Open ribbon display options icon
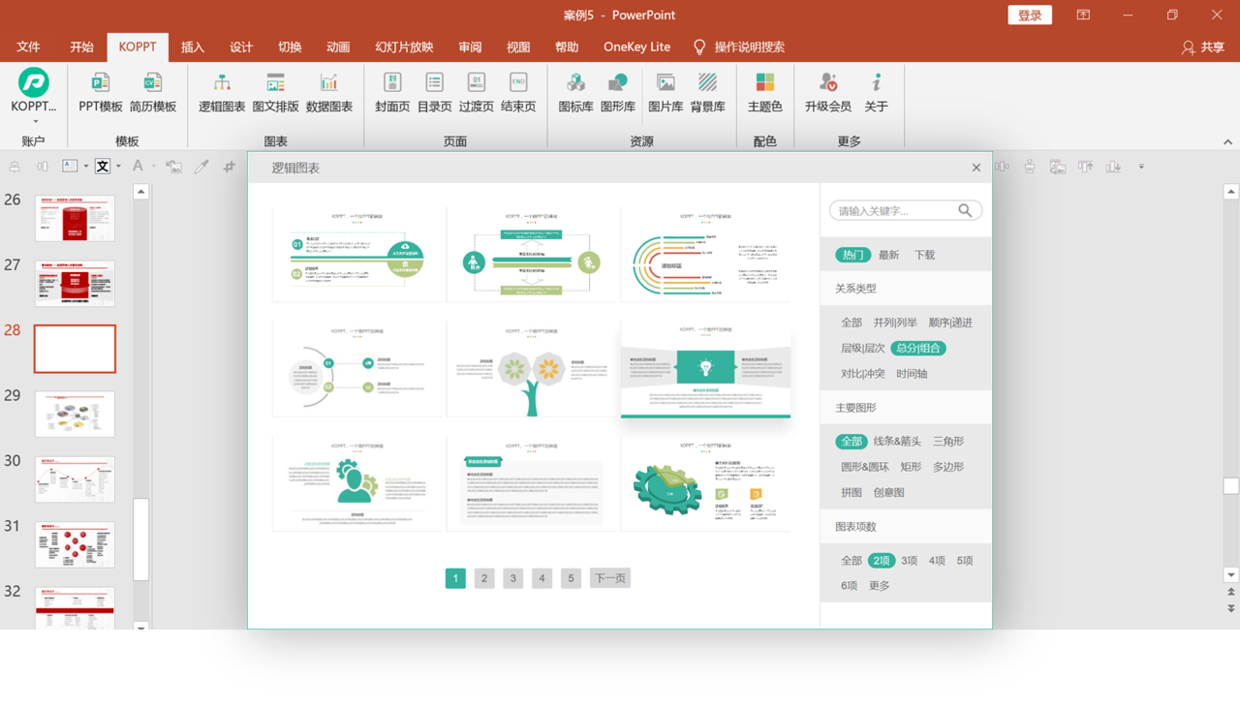Viewport: 1240px width, 709px height. [x=1083, y=15]
